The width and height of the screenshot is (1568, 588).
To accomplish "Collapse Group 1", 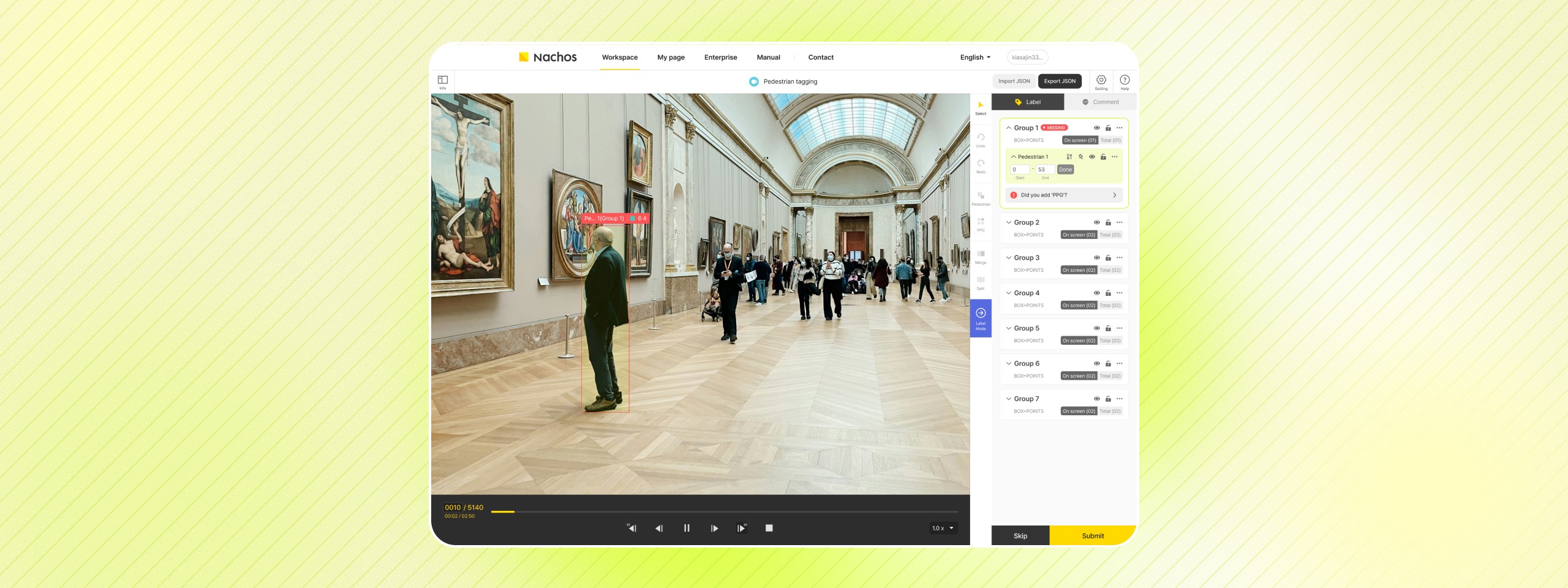I will 1009,128.
